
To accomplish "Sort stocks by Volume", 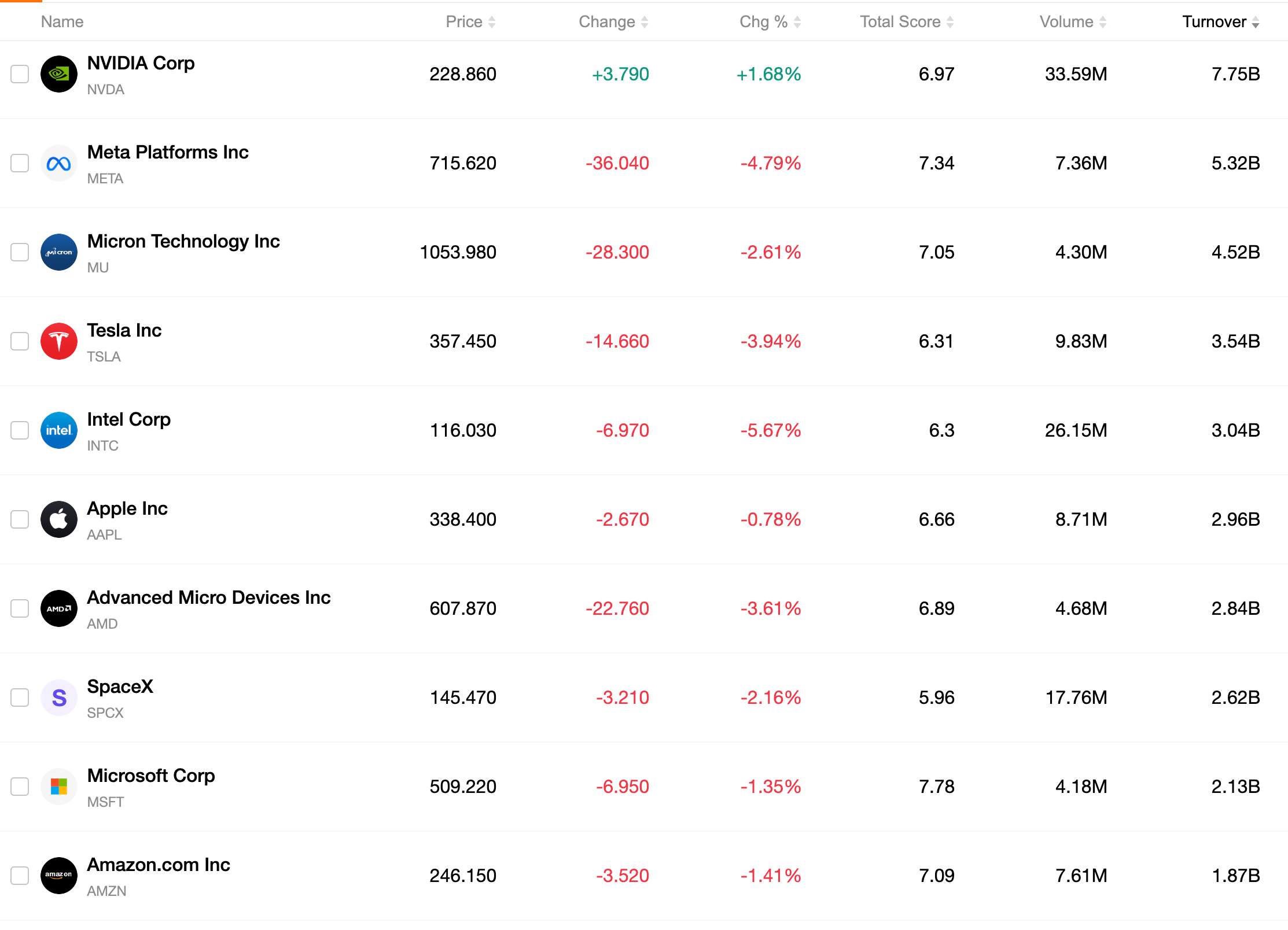I will click(x=1073, y=22).
